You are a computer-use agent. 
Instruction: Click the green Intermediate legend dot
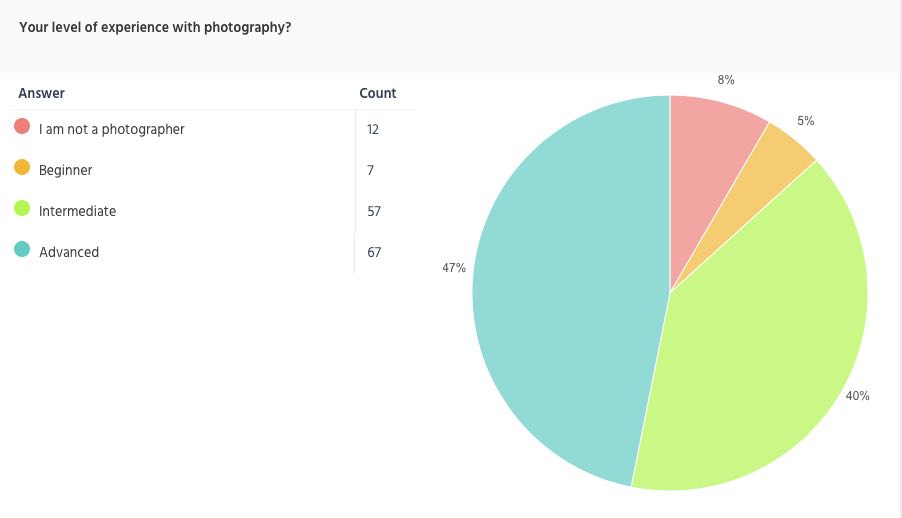[22, 208]
